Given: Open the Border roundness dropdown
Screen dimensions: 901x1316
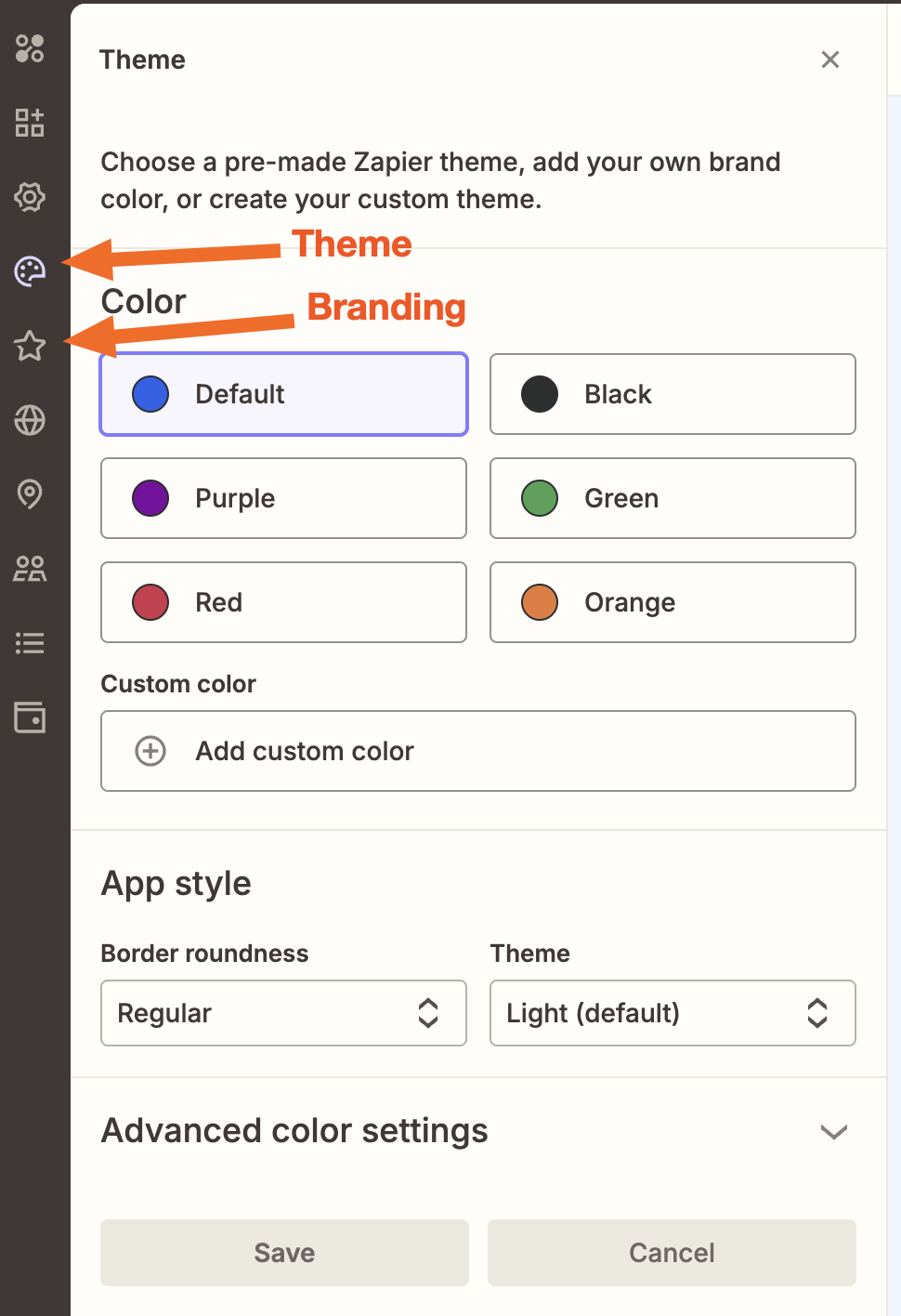Looking at the screenshot, I should (x=283, y=1013).
